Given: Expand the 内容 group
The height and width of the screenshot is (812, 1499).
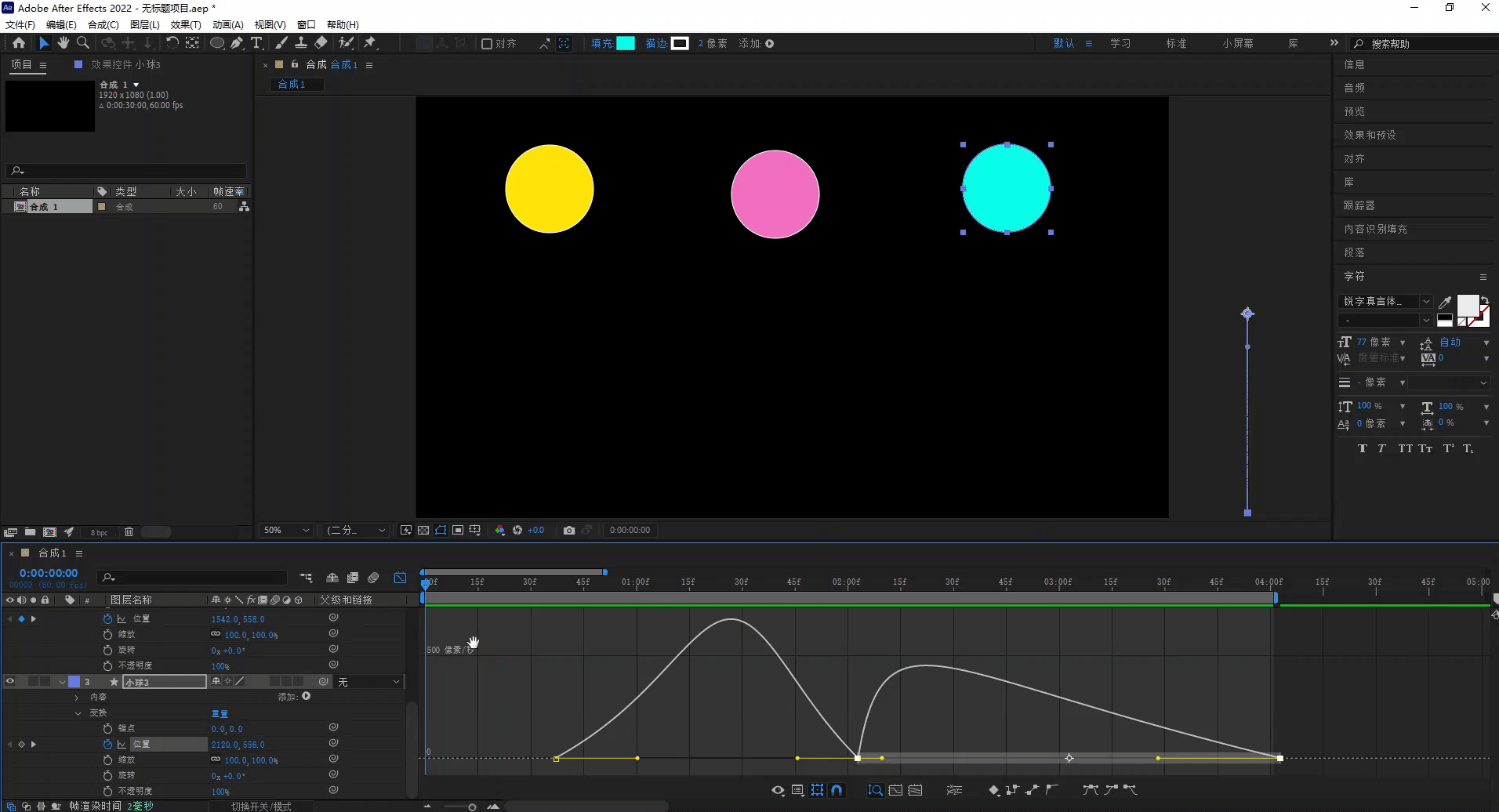Looking at the screenshot, I should 77,697.
